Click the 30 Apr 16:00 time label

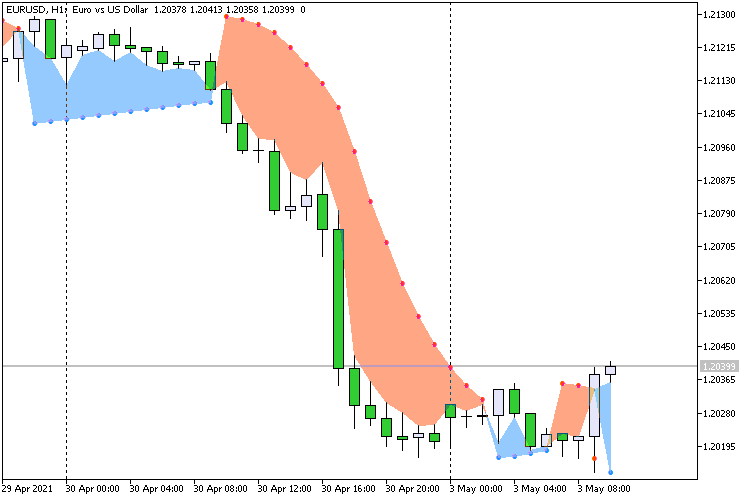(x=349, y=489)
